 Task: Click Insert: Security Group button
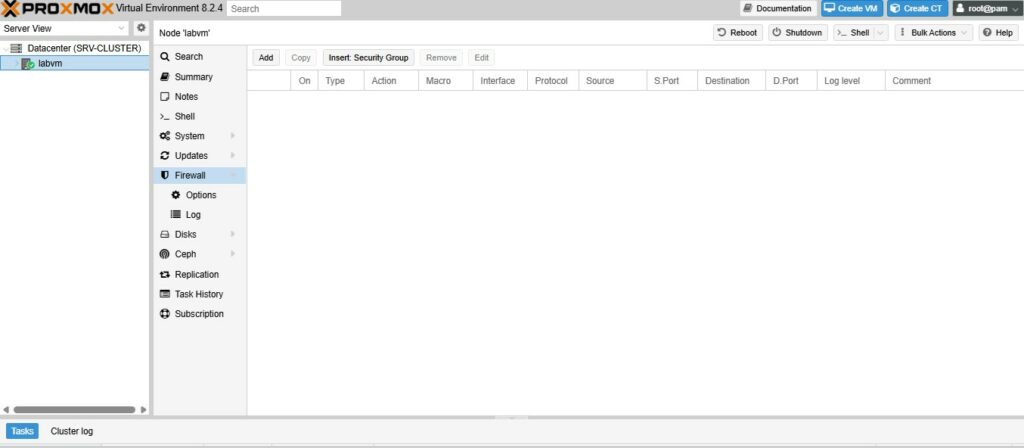368,58
